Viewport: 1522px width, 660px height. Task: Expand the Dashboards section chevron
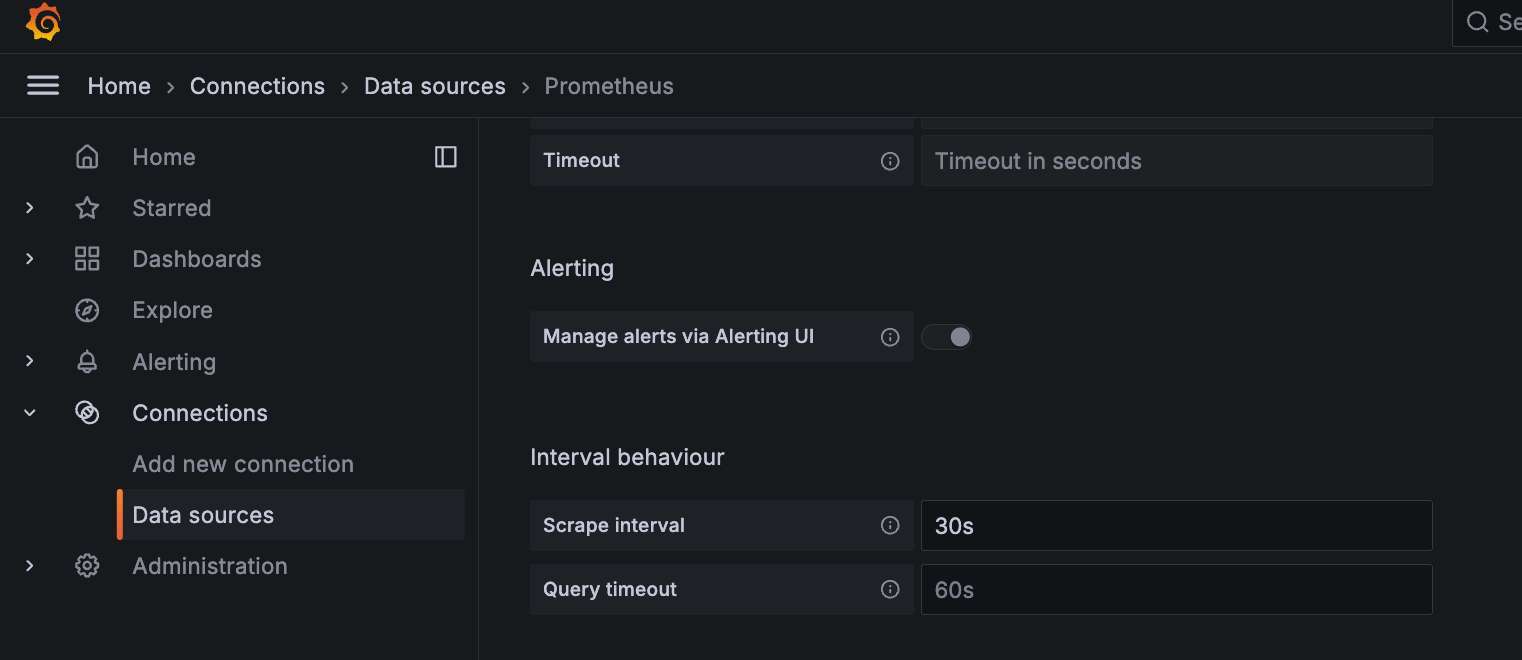click(30, 259)
